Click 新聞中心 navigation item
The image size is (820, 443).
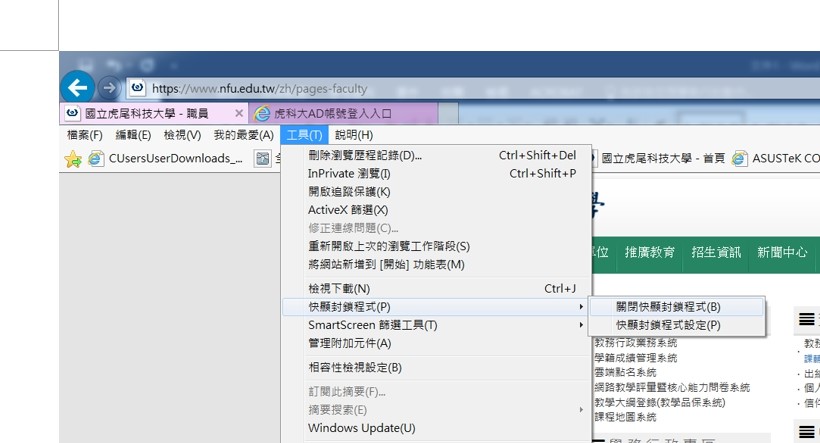point(782,253)
